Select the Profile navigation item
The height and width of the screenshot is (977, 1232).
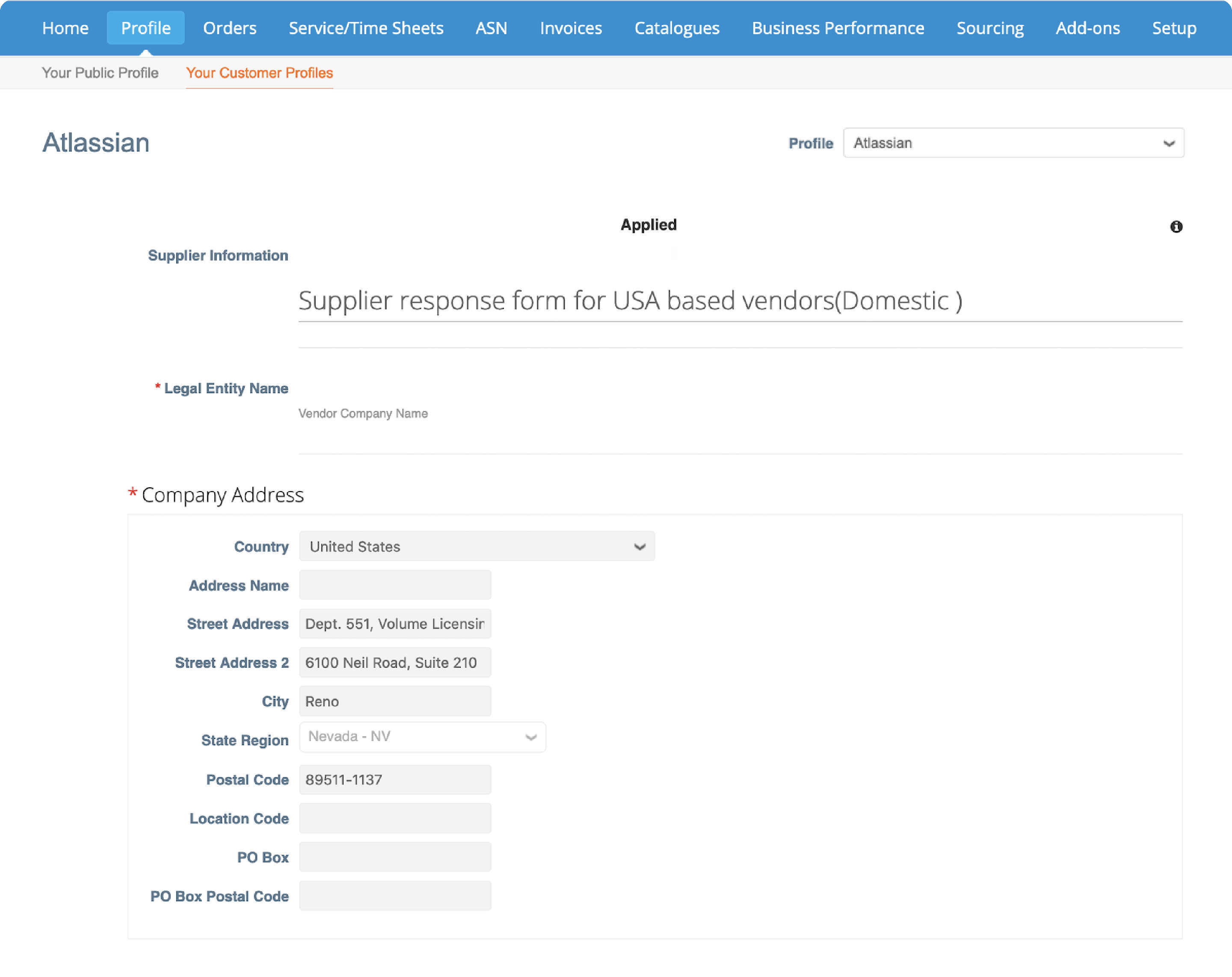[x=145, y=27]
